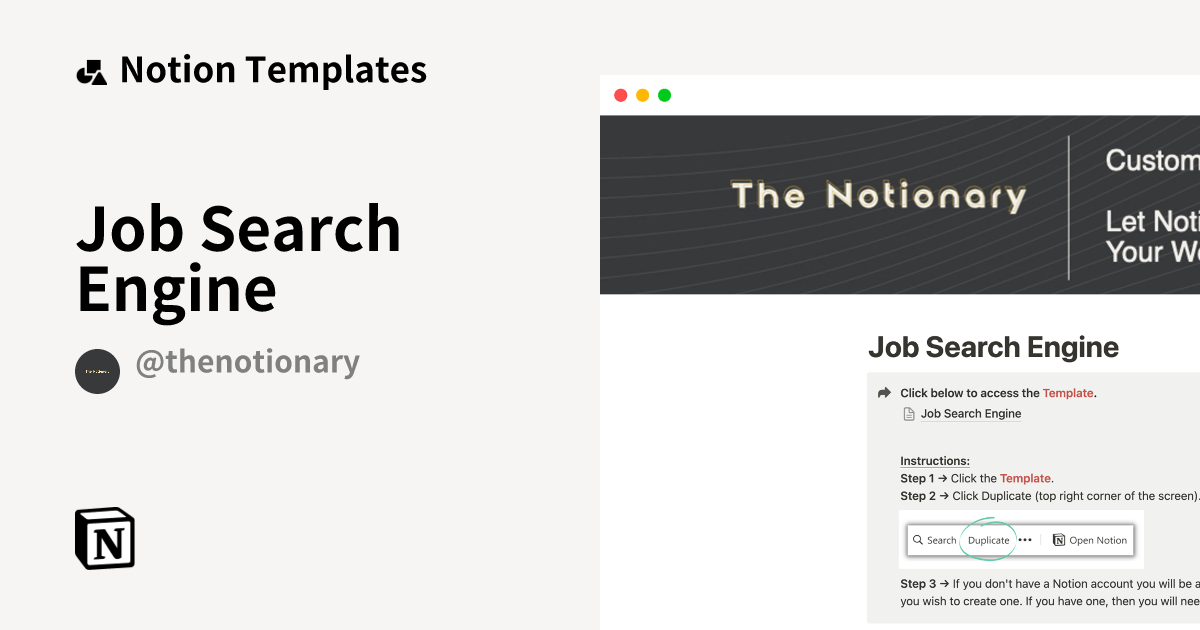The image size is (1200, 630).
Task: Click the red close window dot
Action: pos(621,96)
